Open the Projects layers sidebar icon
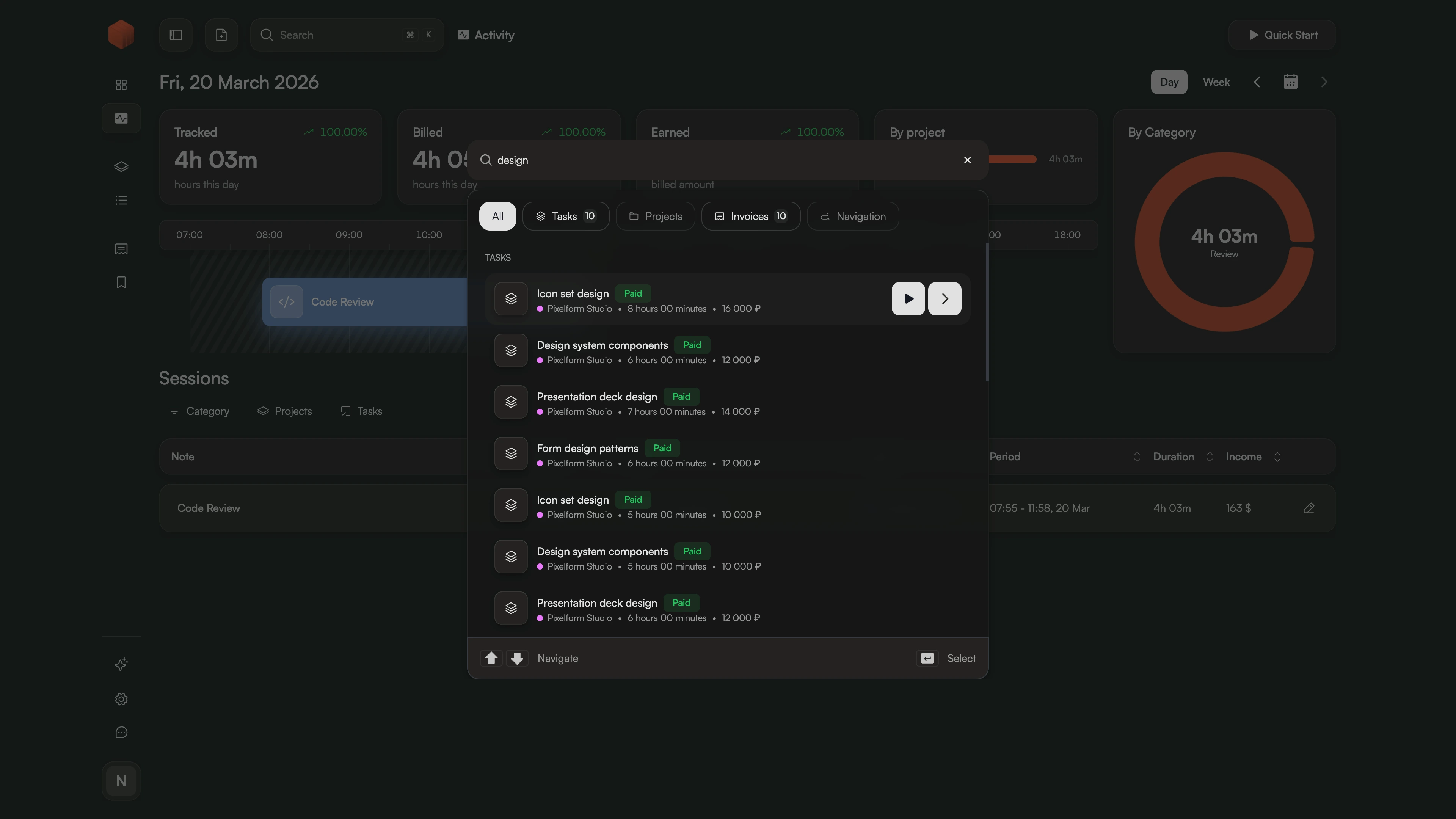This screenshot has height=819, width=1456. pyautogui.click(x=121, y=166)
